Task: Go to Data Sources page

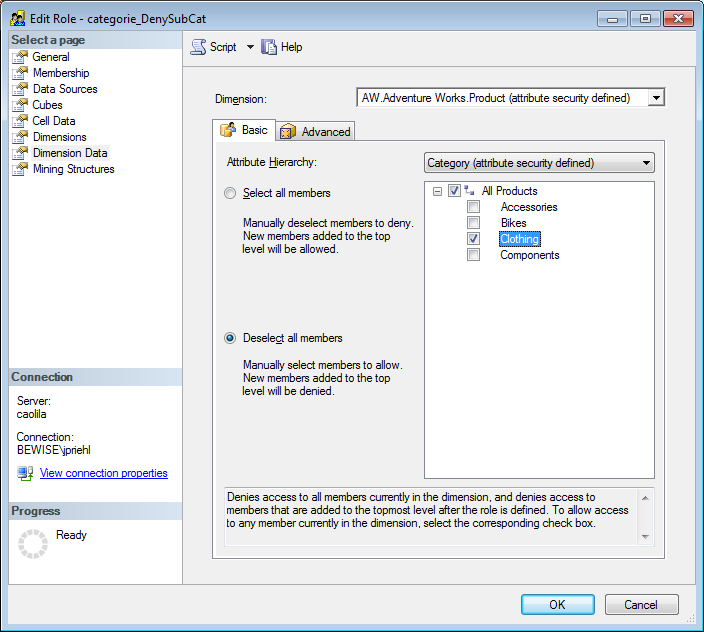Action: pos(64,89)
